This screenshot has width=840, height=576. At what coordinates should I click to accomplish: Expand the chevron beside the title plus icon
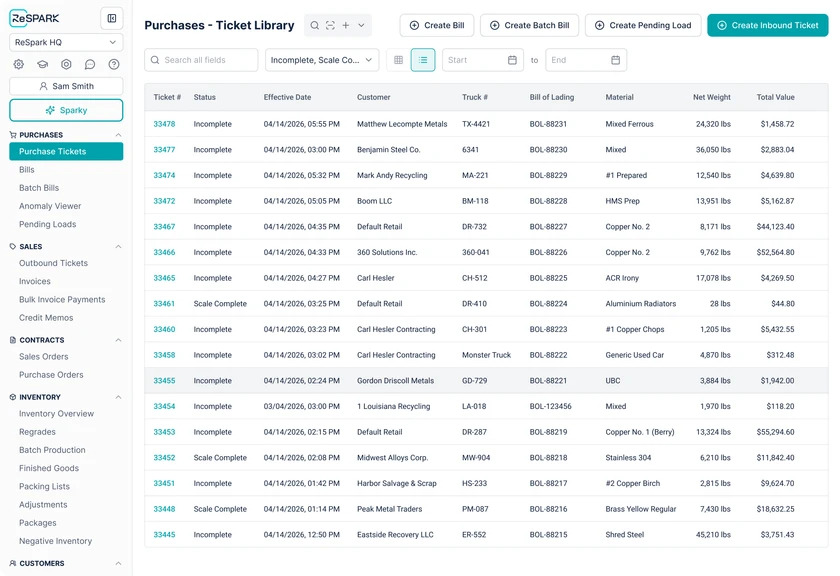362,25
